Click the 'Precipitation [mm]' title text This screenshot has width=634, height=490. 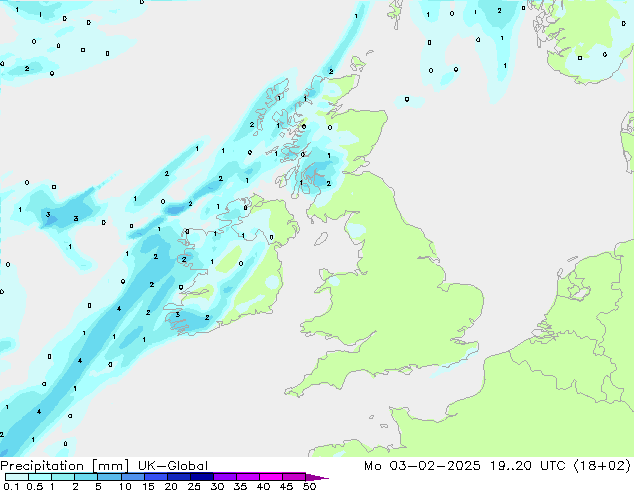(x=64, y=466)
